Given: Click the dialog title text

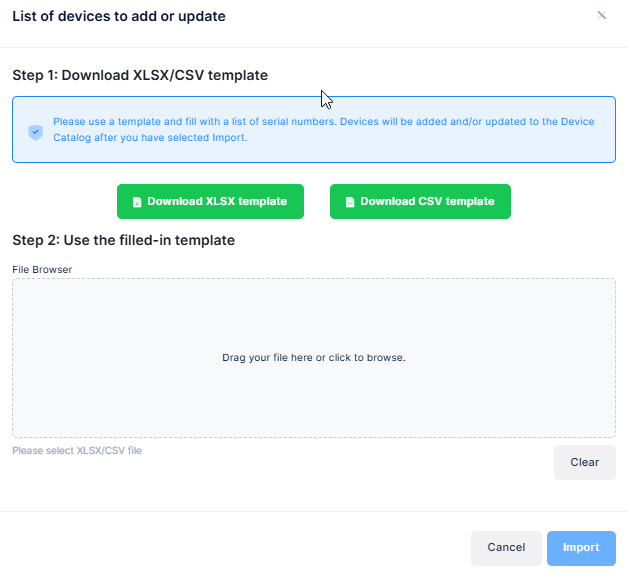Looking at the screenshot, I should [118, 16].
